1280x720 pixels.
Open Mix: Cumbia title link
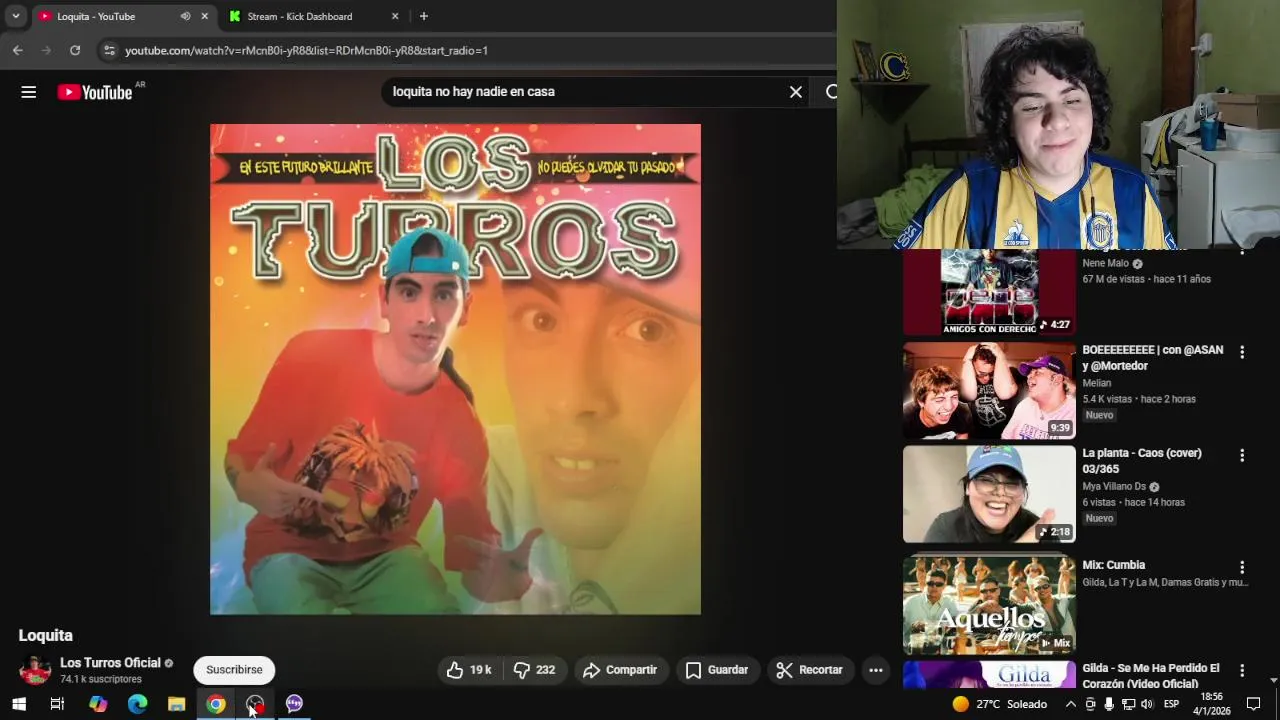pos(1113,565)
